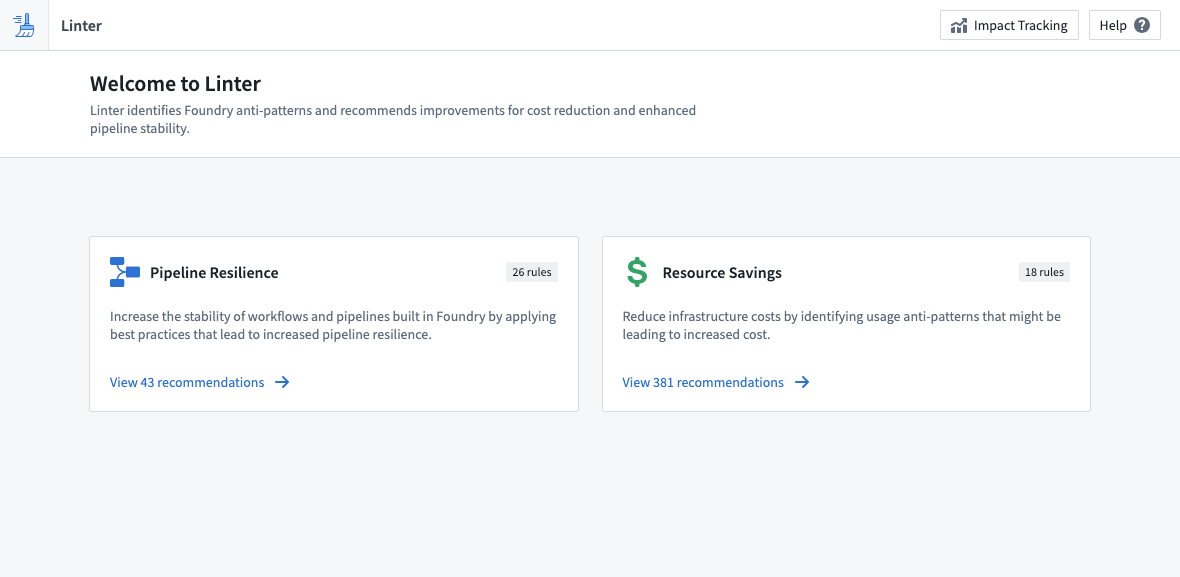Click the Help question mark icon
1180x577 pixels.
[x=1142, y=26]
